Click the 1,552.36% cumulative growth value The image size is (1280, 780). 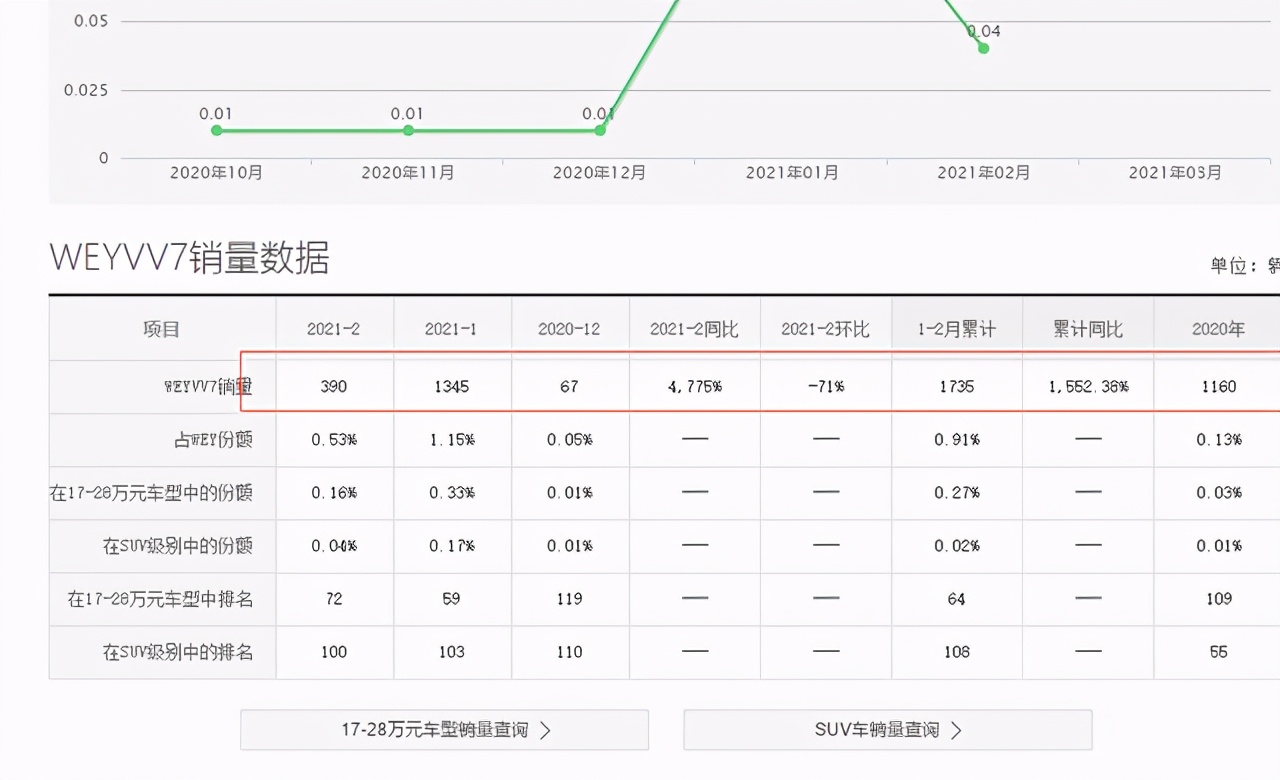[x=1088, y=386]
